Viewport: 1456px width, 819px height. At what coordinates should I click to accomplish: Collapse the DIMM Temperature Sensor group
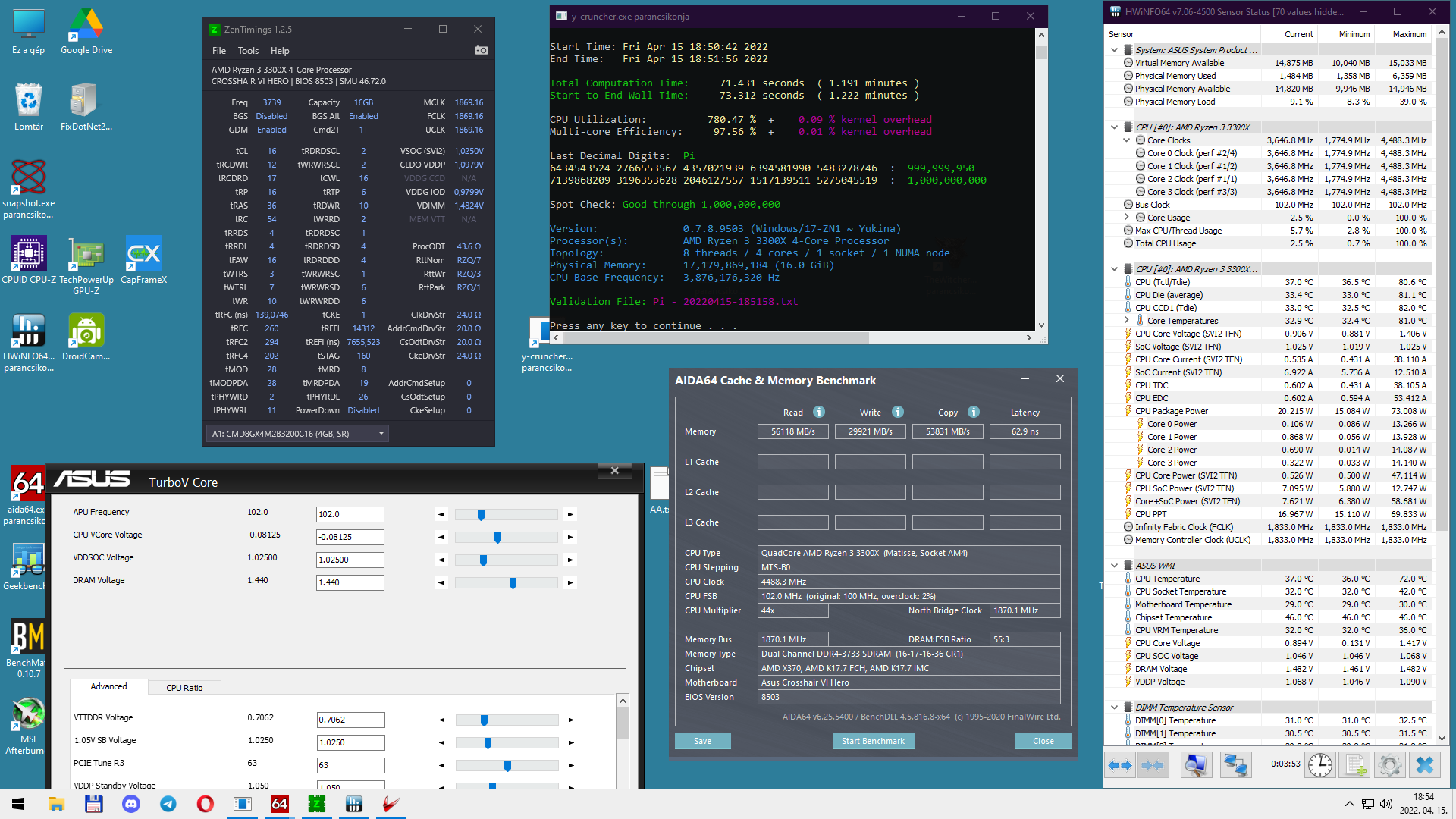pos(1114,708)
